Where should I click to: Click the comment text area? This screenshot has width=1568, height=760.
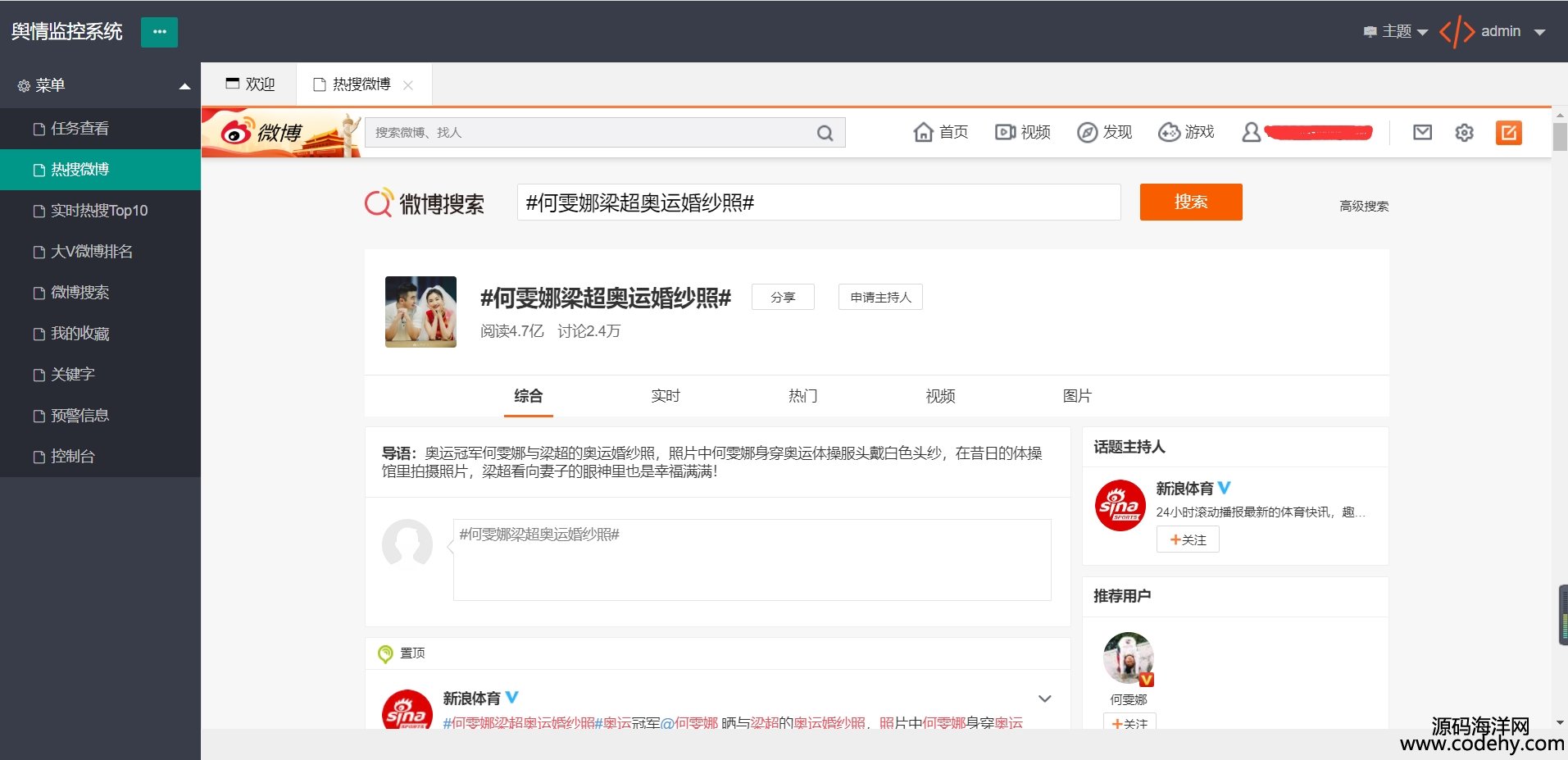tap(752, 559)
